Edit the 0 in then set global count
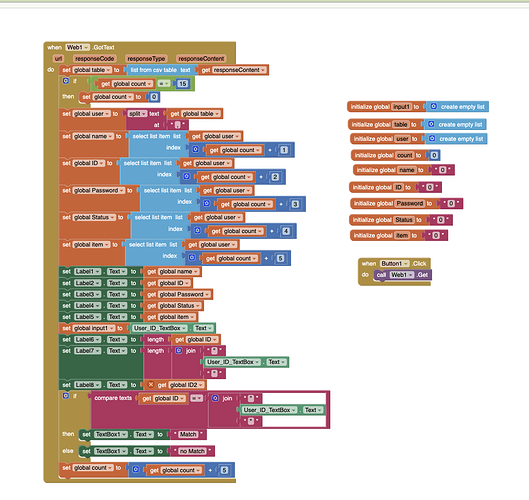Viewport: 529px width, 500px height. 154,97
